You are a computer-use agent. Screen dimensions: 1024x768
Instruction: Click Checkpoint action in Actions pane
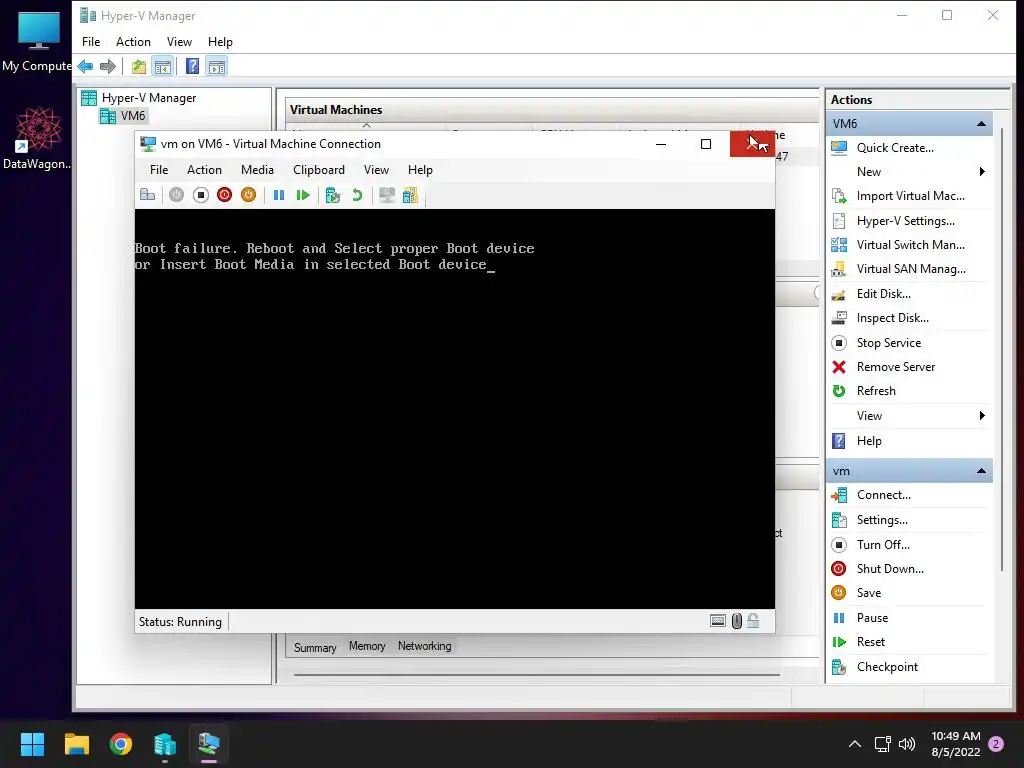[887, 667]
